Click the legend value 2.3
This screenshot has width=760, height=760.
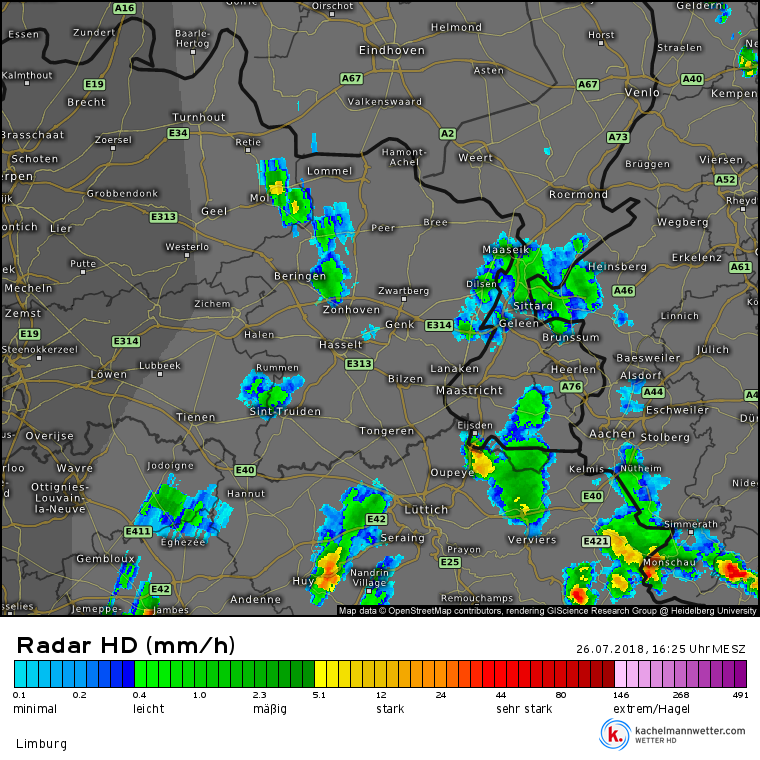point(259,695)
